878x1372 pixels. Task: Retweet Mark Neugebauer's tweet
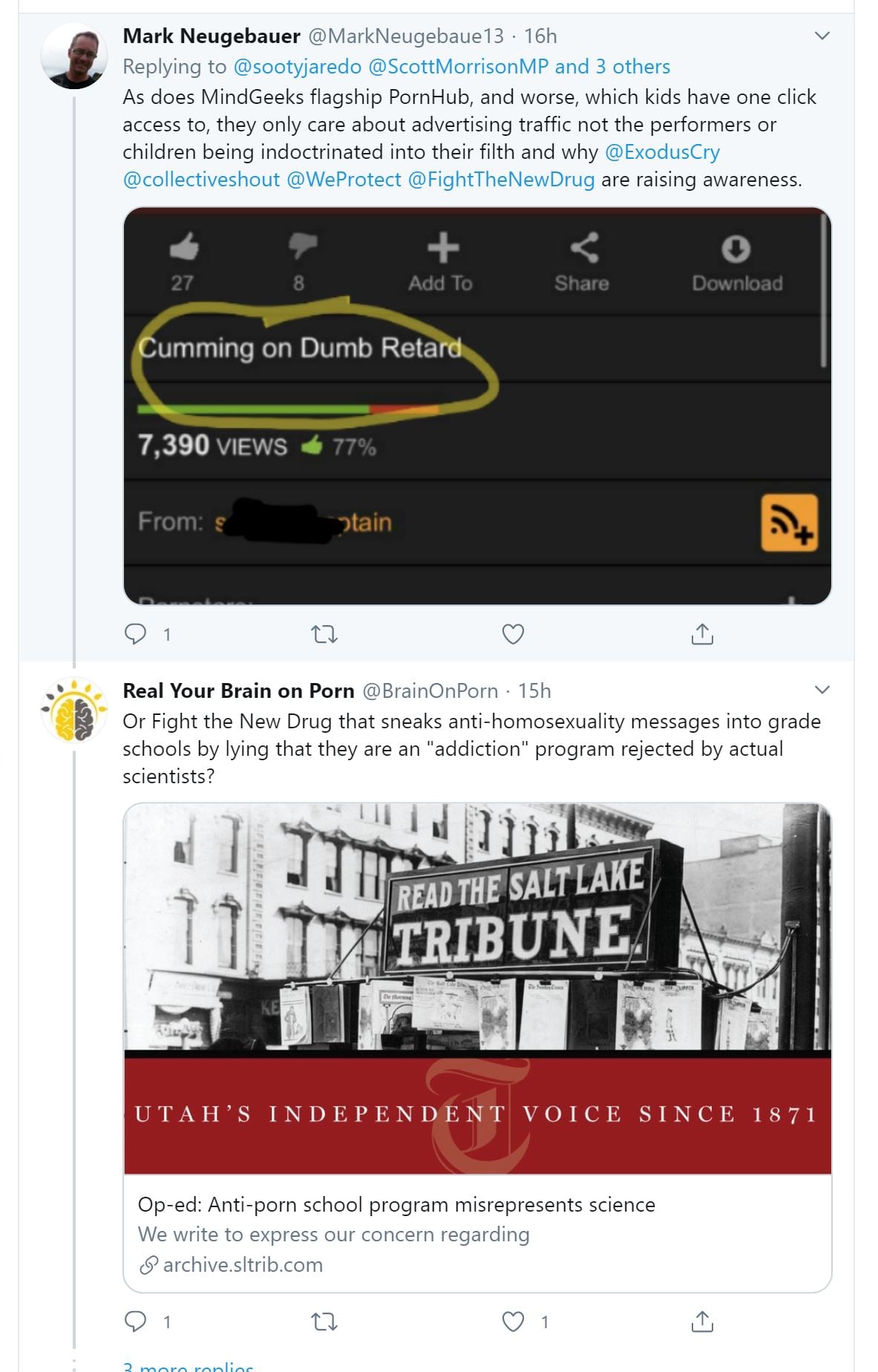(324, 634)
